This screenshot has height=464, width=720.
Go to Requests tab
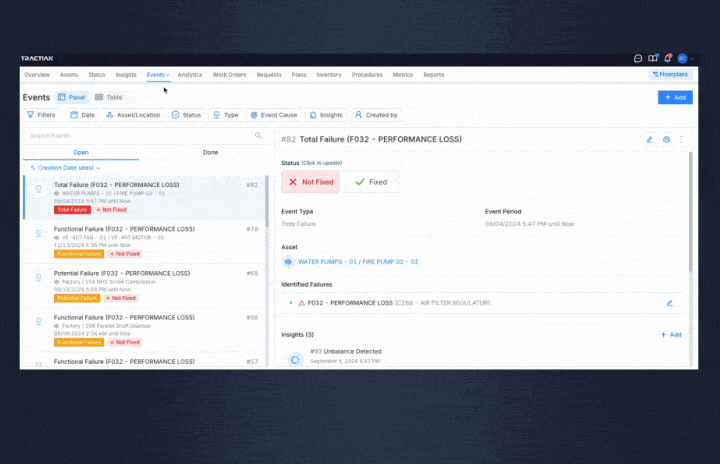(x=269, y=75)
